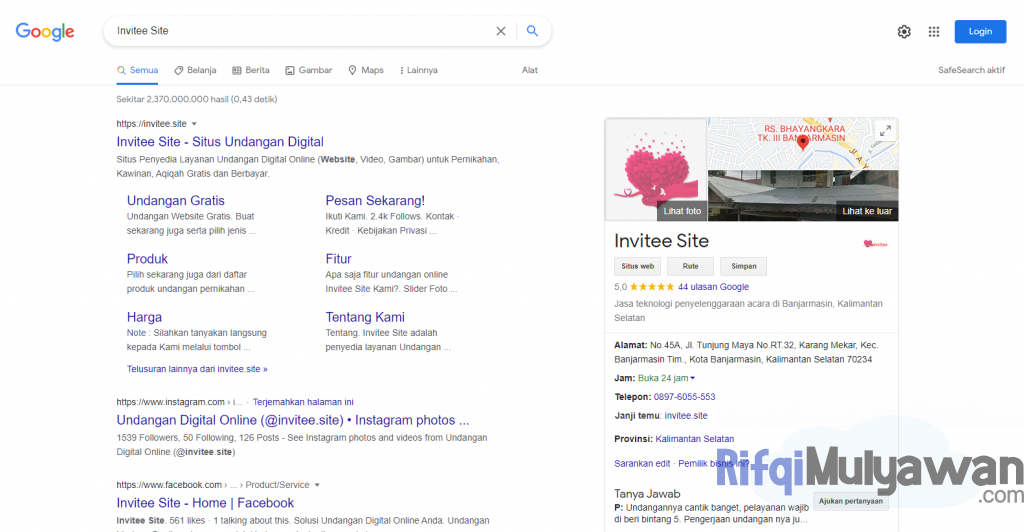The height and width of the screenshot is (532, 1024).
Task: Switch to the Gambar tab
Action: click(309, 70)
